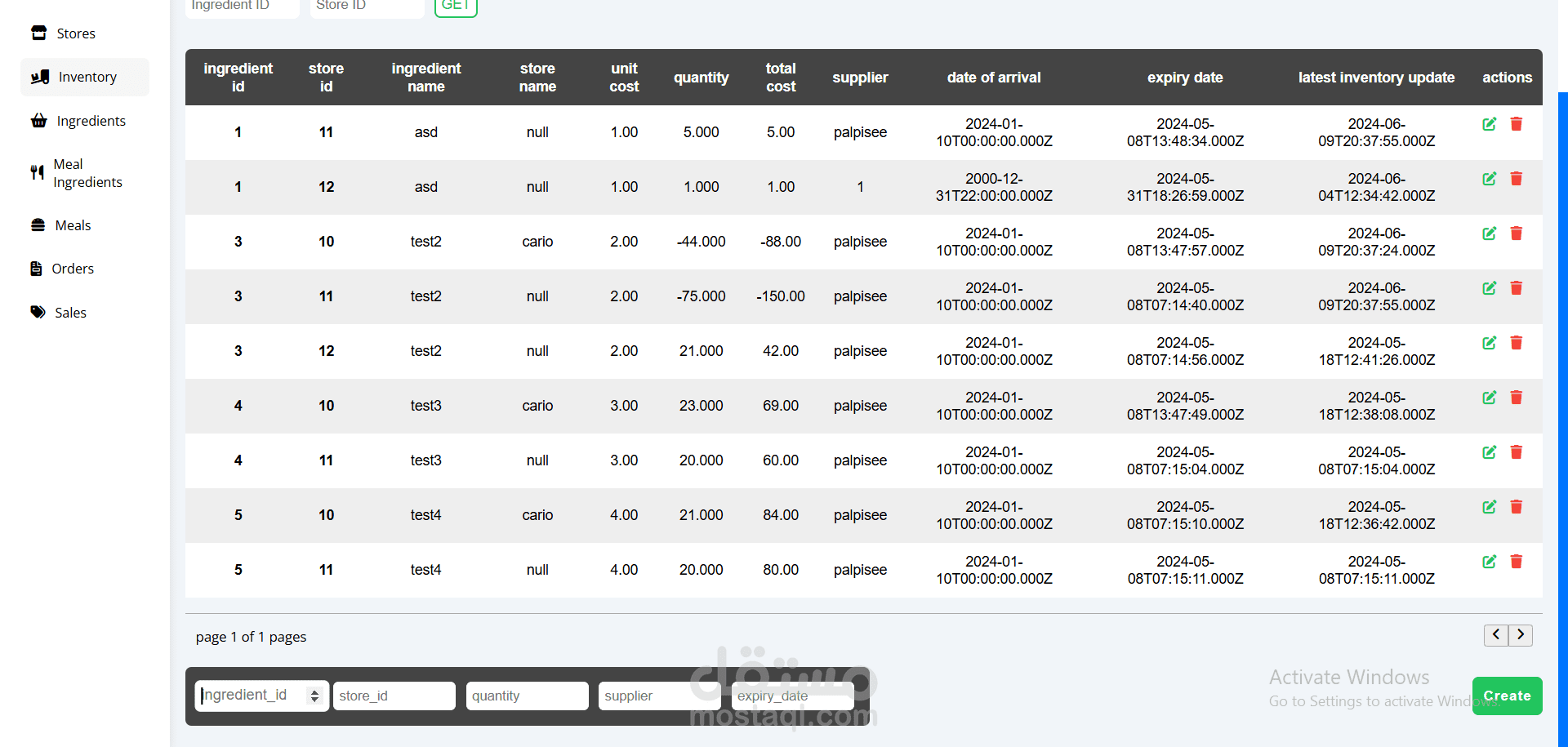1568x747 pixels.
Task: Open Meal Ingredients from the sidebar
Action: 85,173
